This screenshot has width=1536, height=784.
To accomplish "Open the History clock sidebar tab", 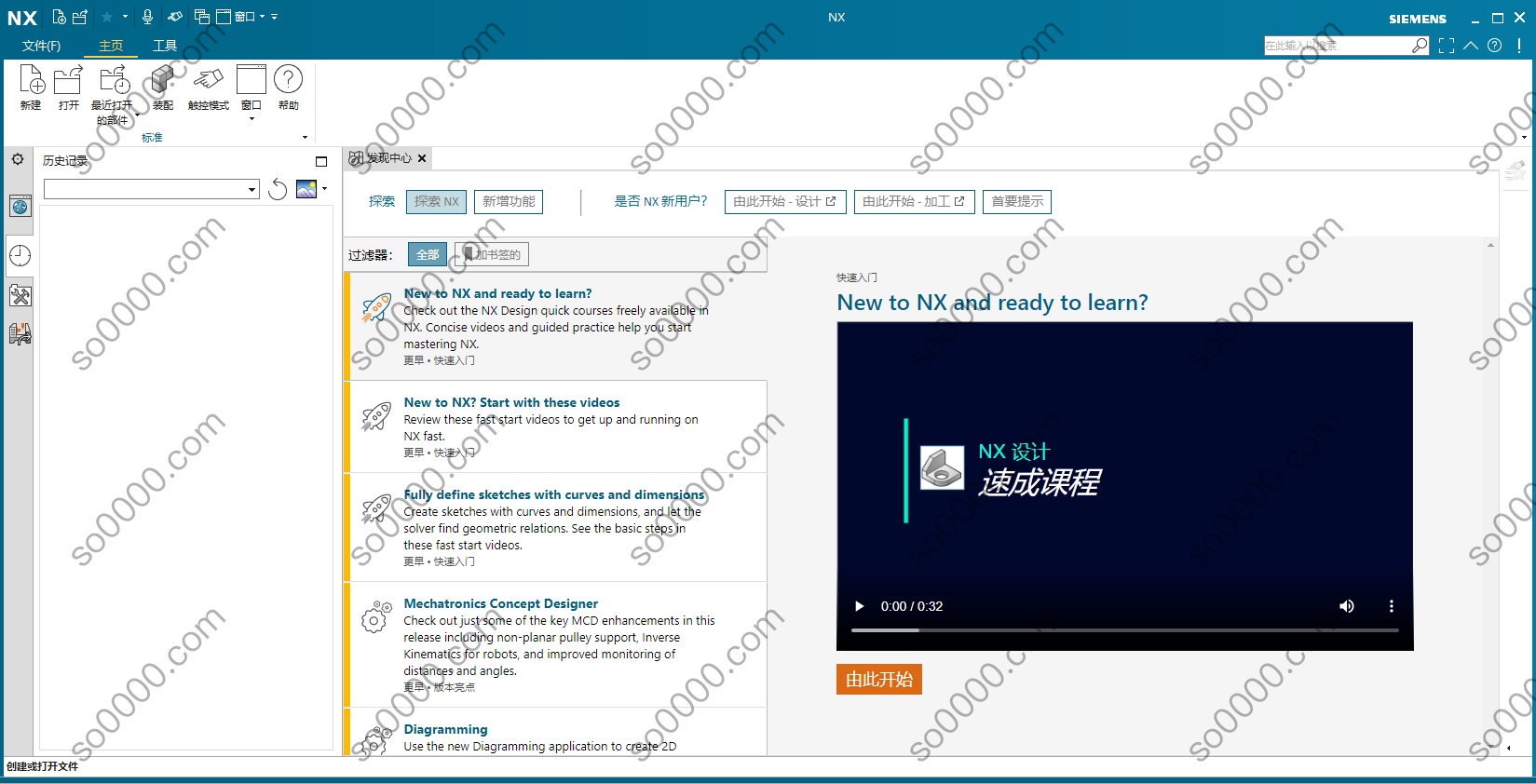I will (20, 255).
